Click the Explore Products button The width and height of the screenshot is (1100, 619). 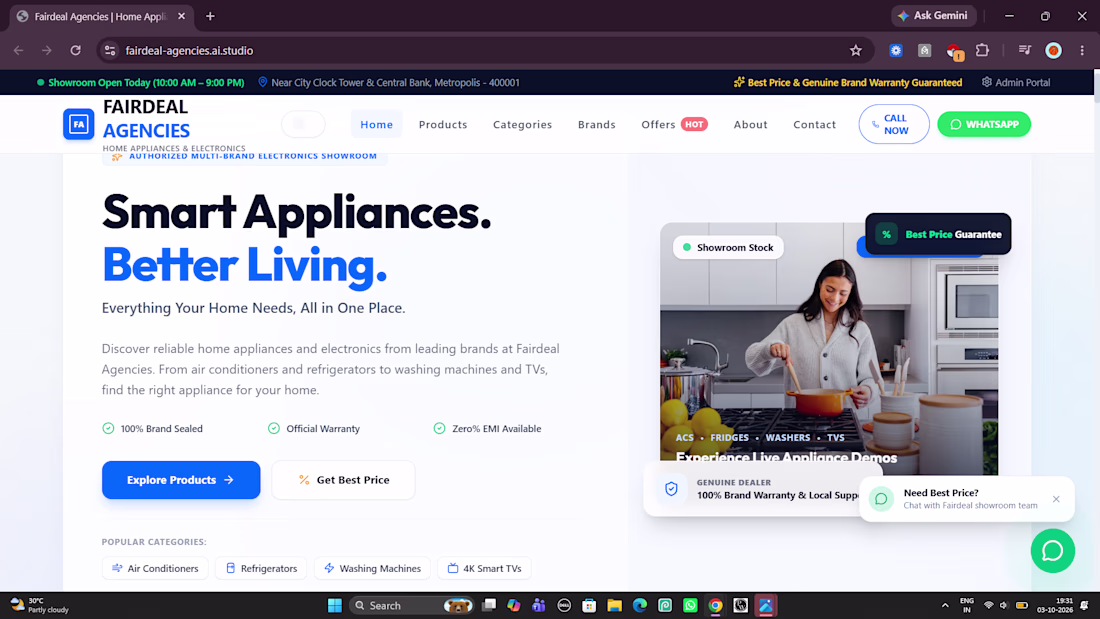pos(181,480)
